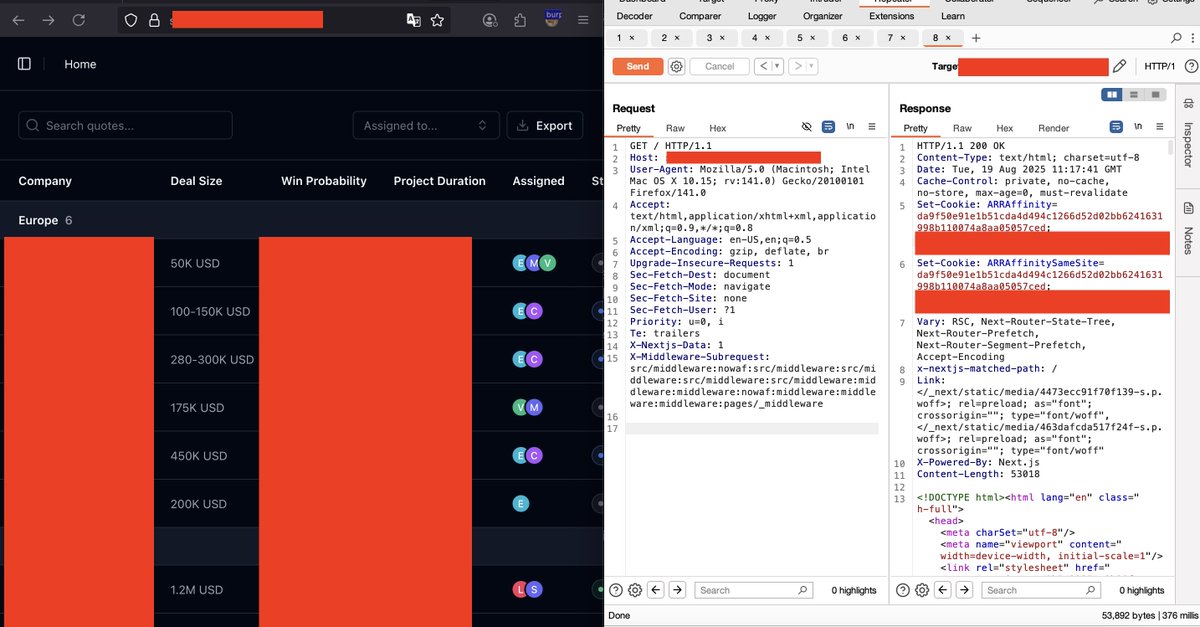The image size is (1200, 627).
Task: Open the Logger tab in Burp
Action: point(762,16)
